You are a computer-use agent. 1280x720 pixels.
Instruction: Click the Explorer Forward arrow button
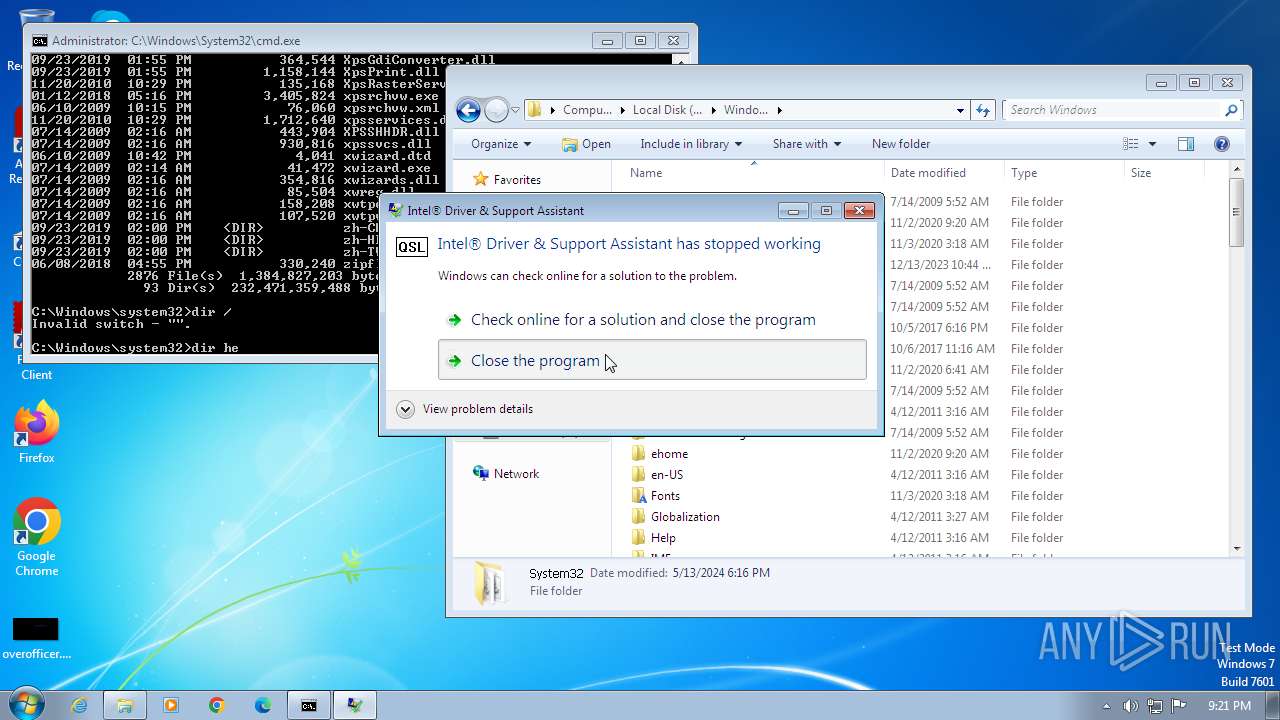point(496,110)
